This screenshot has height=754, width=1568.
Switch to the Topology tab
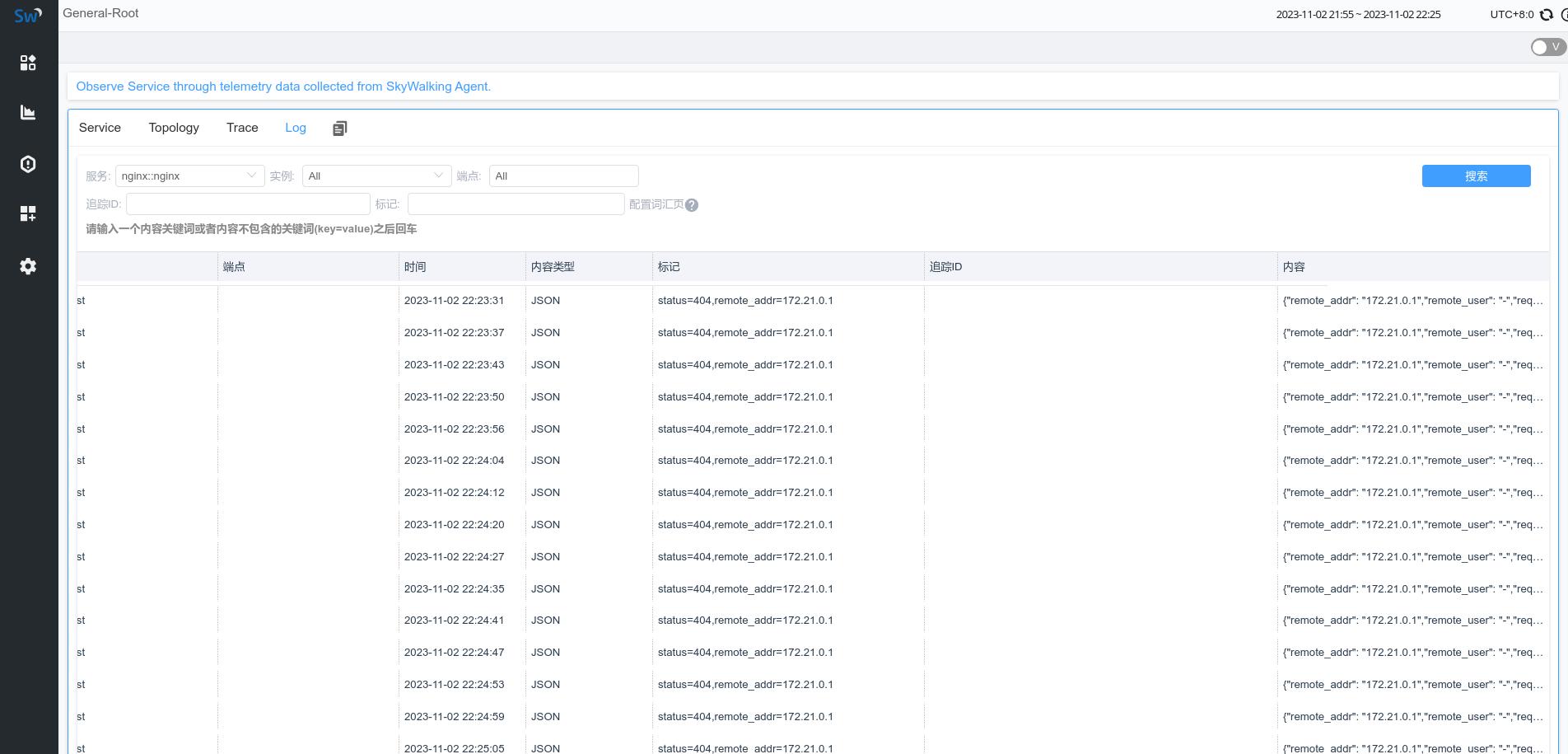tap(173, 128)
